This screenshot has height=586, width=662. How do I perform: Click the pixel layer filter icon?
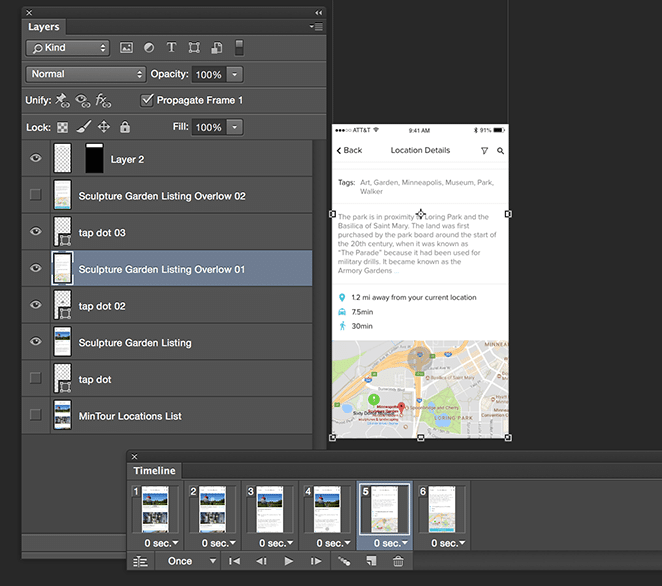127,48
